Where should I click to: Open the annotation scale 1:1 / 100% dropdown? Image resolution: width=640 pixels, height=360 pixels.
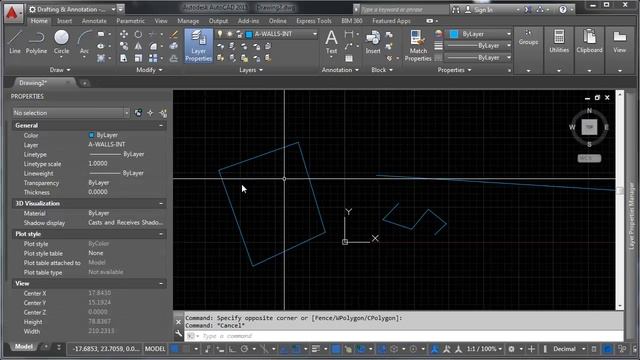[x=484, y=349]
